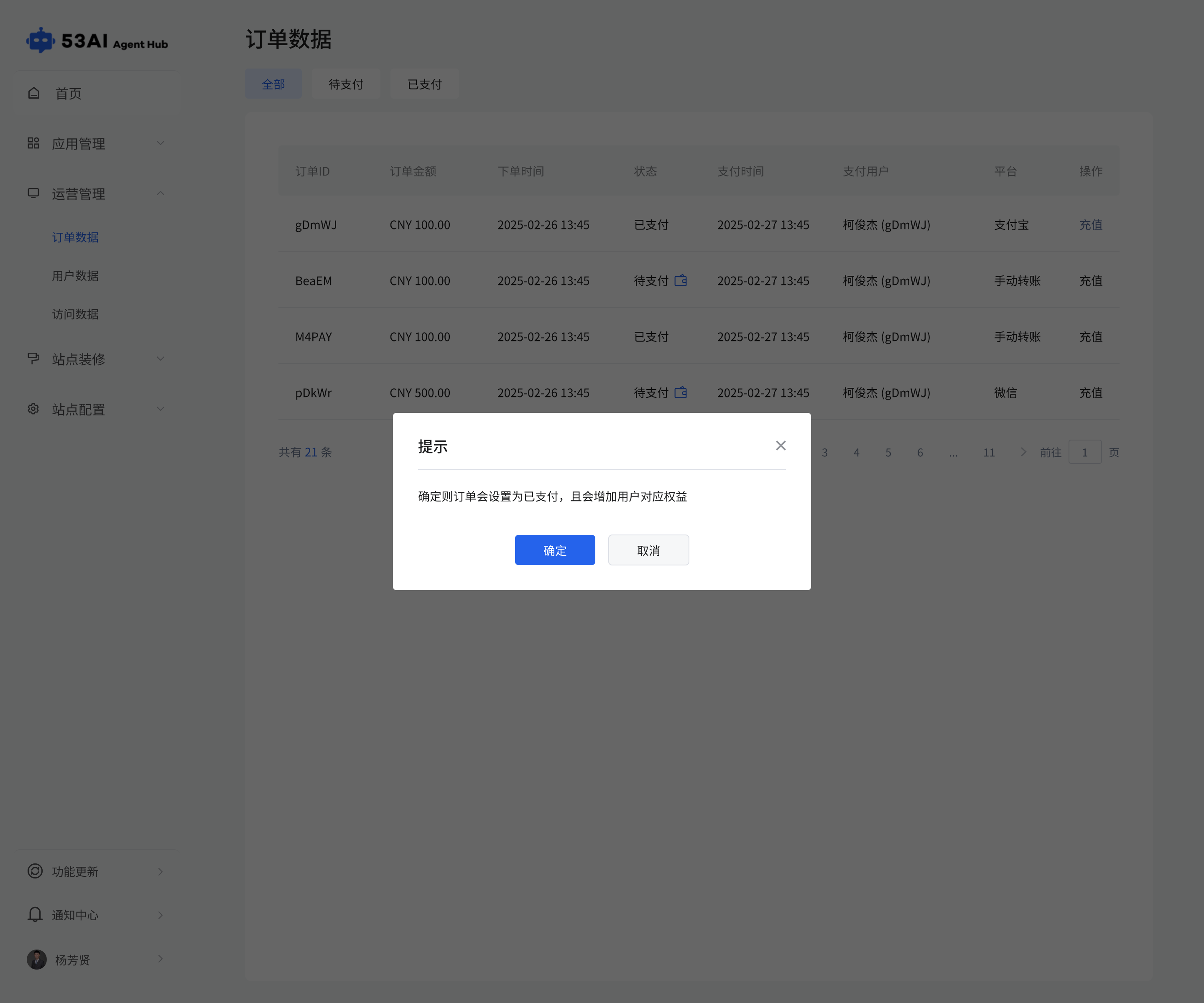
Task: Click the CNY 500.00 amount
Action: pyautogui.click(x=420, y=392)
